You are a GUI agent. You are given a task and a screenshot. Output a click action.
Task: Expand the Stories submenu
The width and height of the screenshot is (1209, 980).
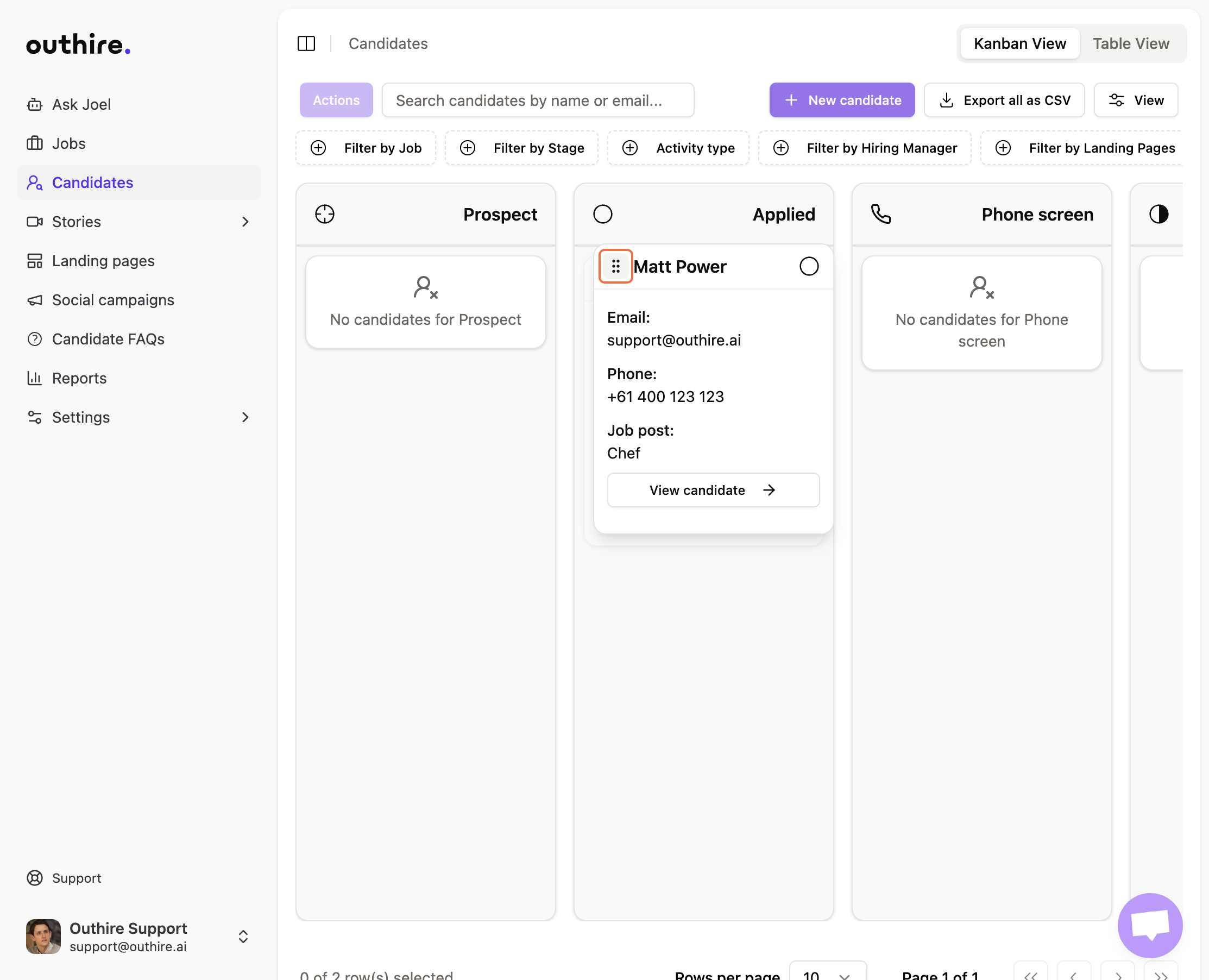(x=244, y=222)
